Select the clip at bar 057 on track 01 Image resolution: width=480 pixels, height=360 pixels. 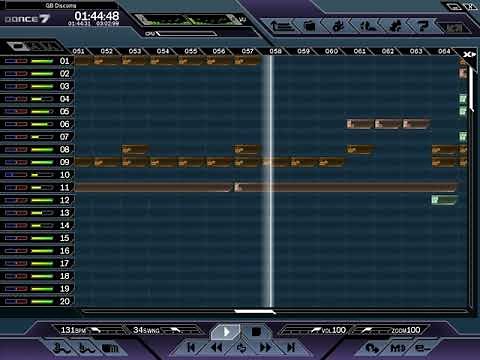point(247,61)
